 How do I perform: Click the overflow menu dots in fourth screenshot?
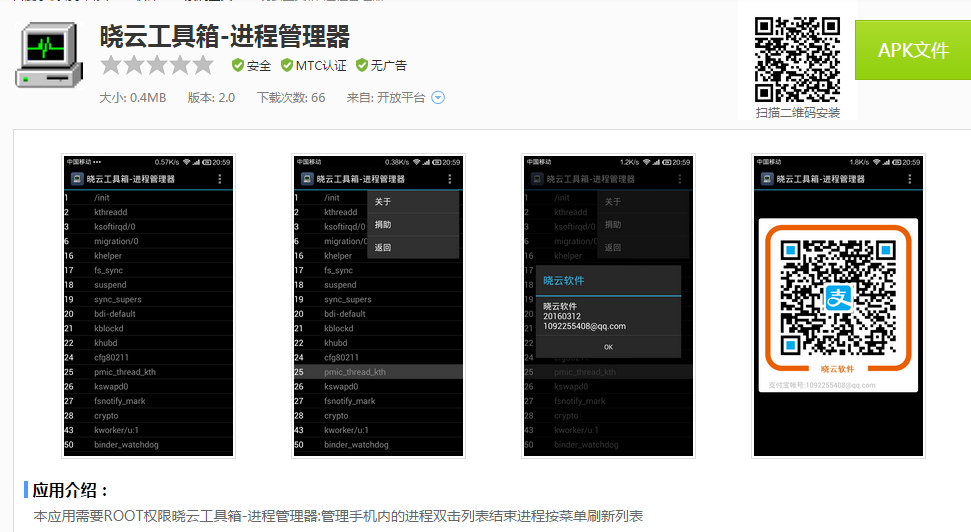pyautogui.click(x=910, y=179)
